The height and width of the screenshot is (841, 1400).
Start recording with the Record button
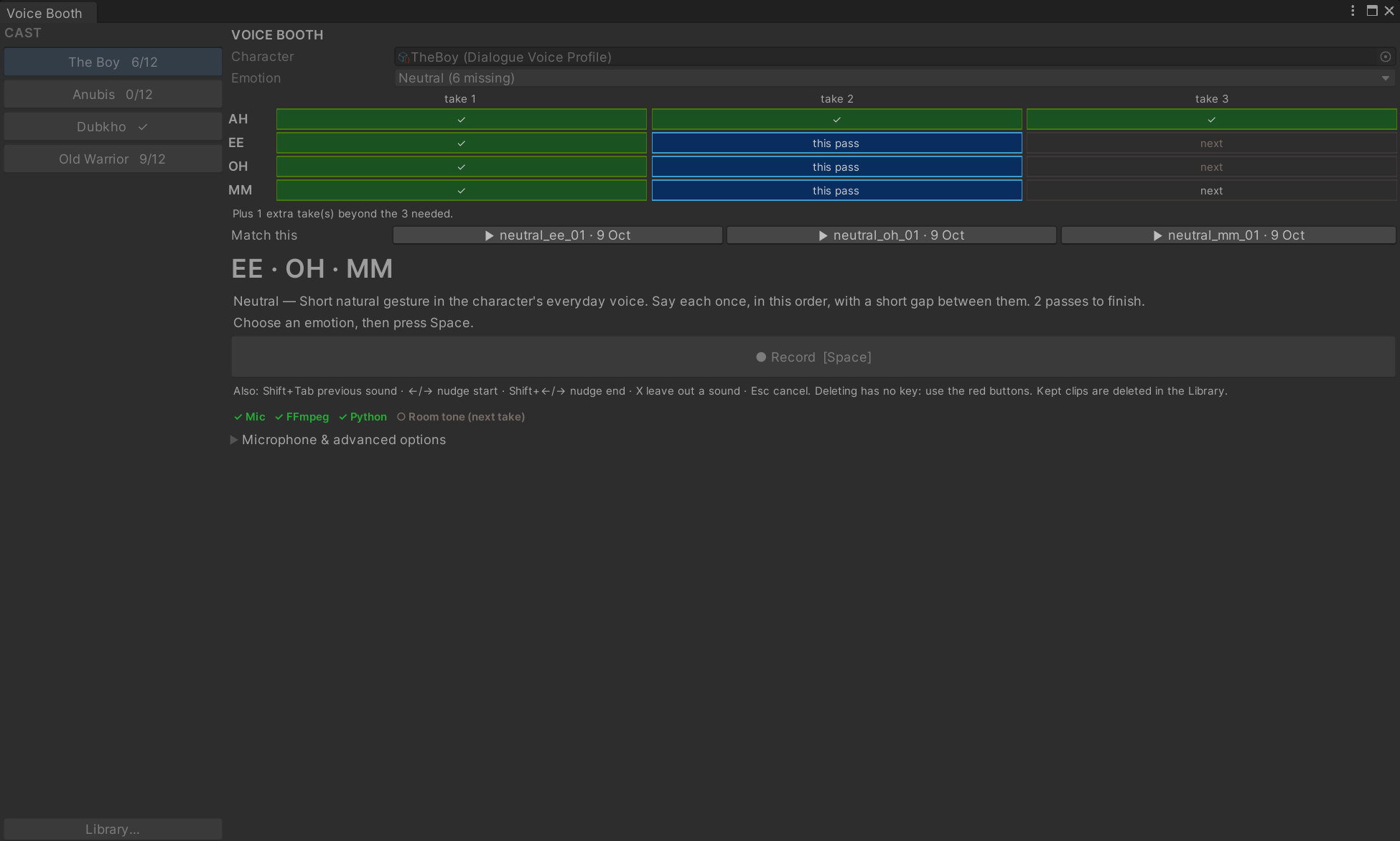tap(813, 357)
